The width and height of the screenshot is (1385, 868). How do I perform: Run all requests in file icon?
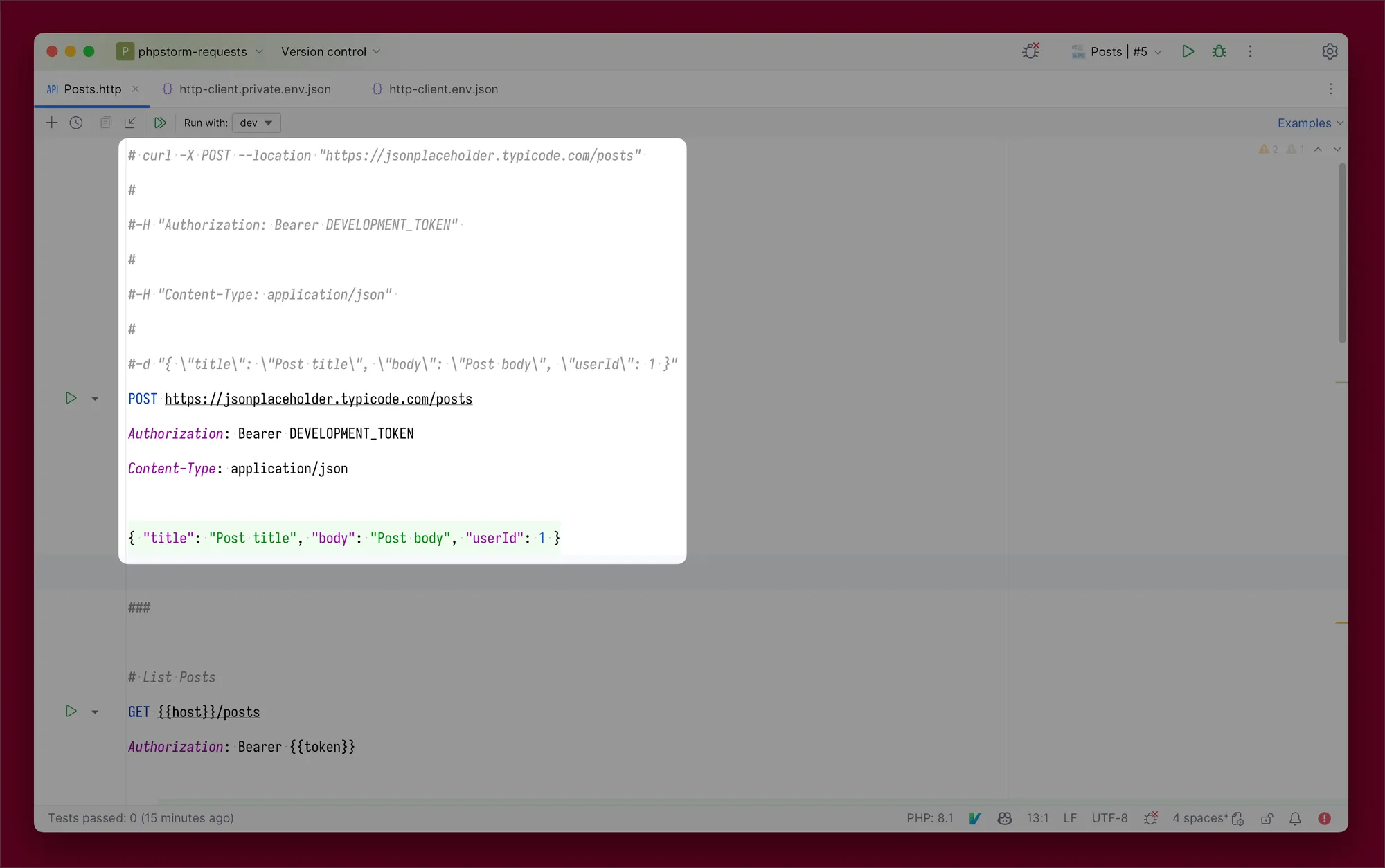[160, 123]
